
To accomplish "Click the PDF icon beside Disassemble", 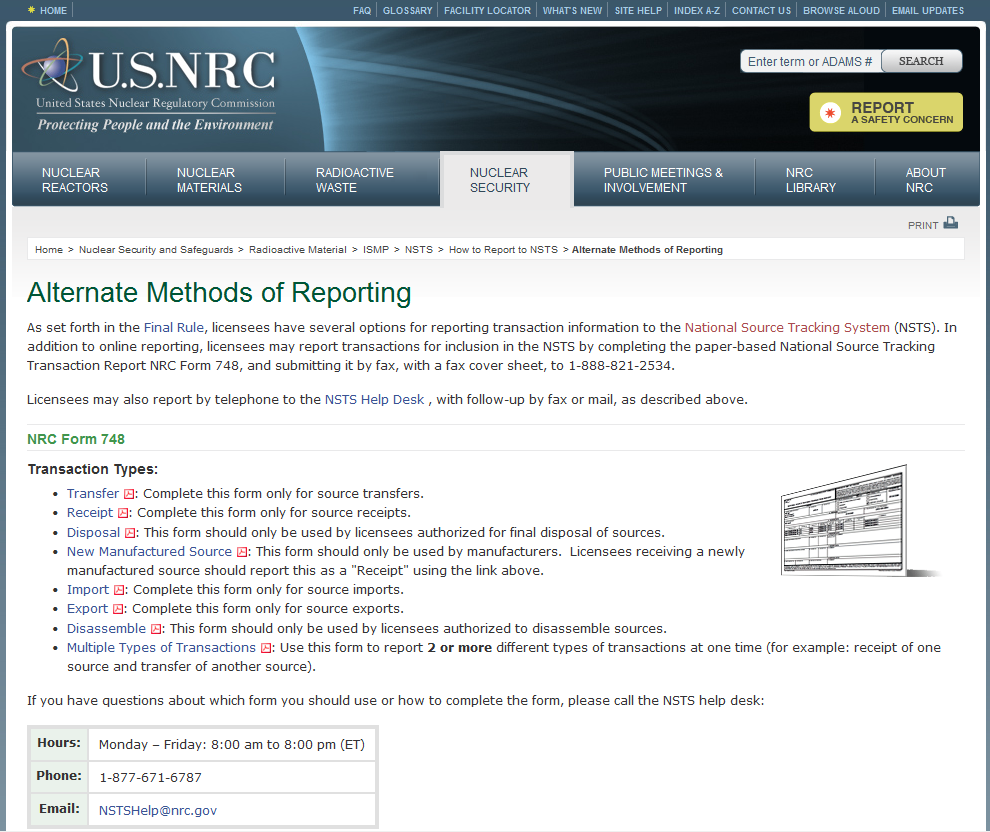I will tap(156, 629).
